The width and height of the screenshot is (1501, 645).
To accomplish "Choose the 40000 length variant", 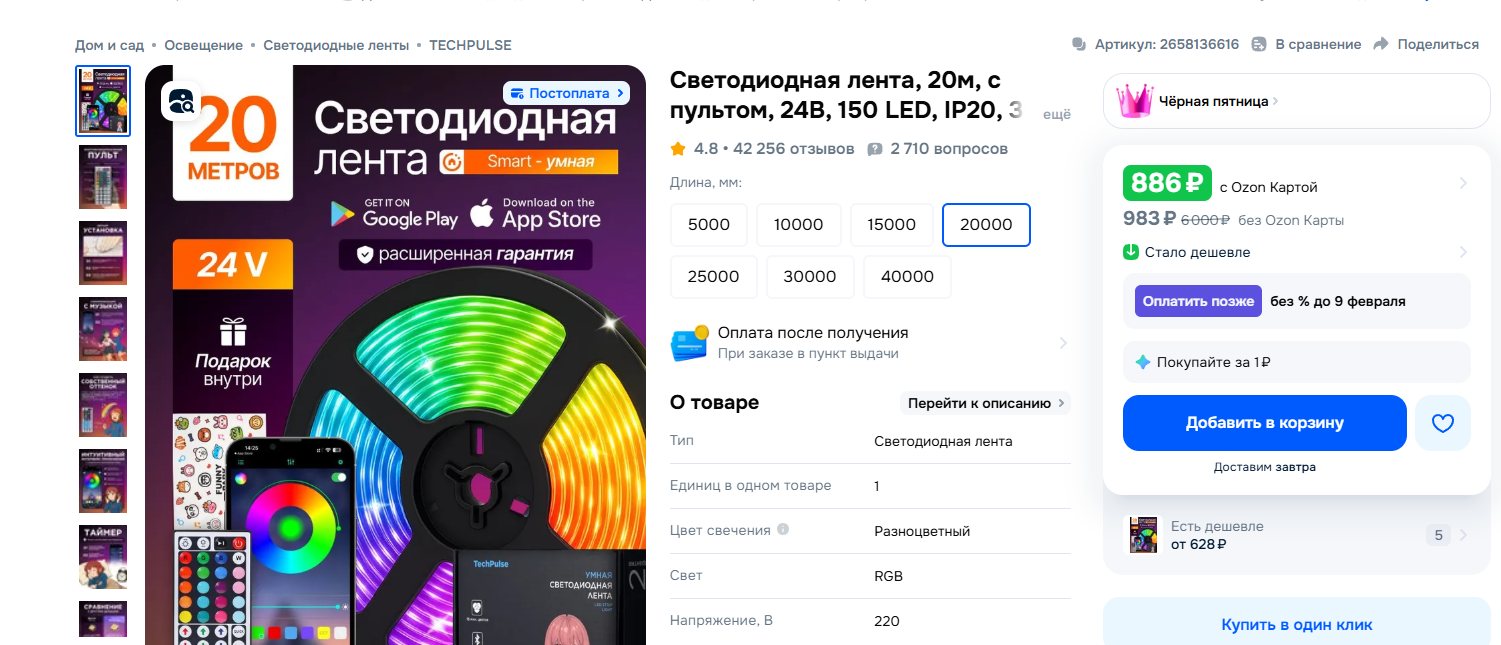I will [907, 277].
